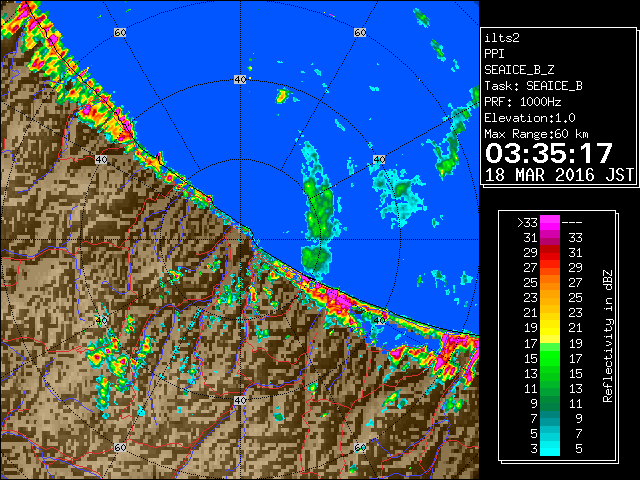This screenshot has height=480, width=640.
Task: Click the '>33' label in the legend
Action: (x=527, y=222)
